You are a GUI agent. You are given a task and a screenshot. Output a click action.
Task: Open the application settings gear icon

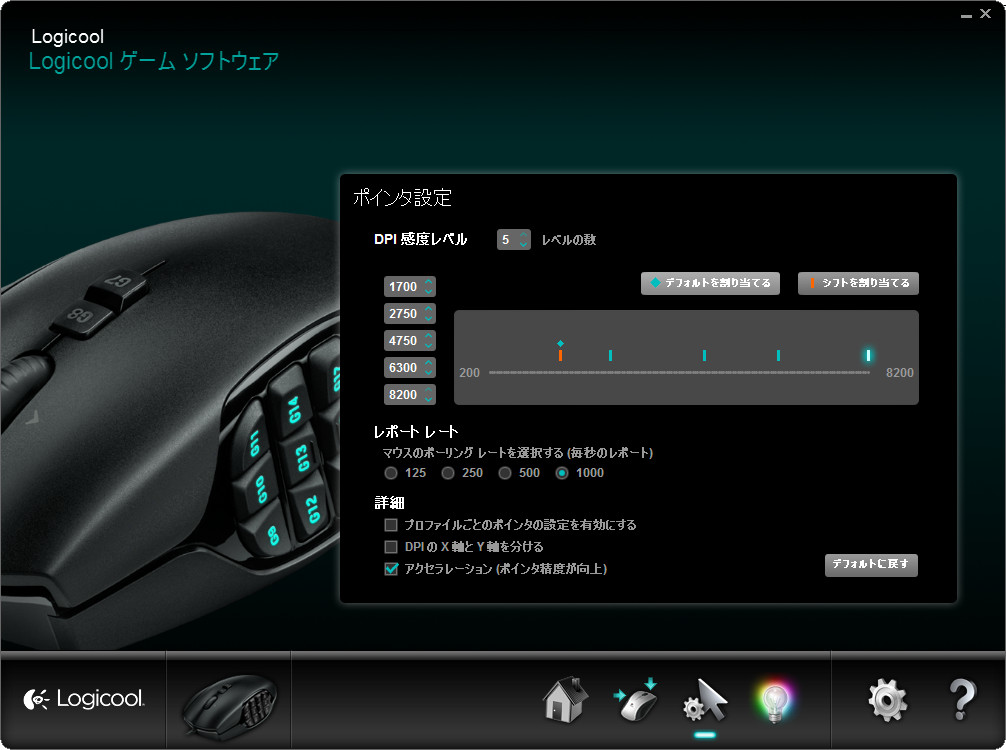click(887, 701)
